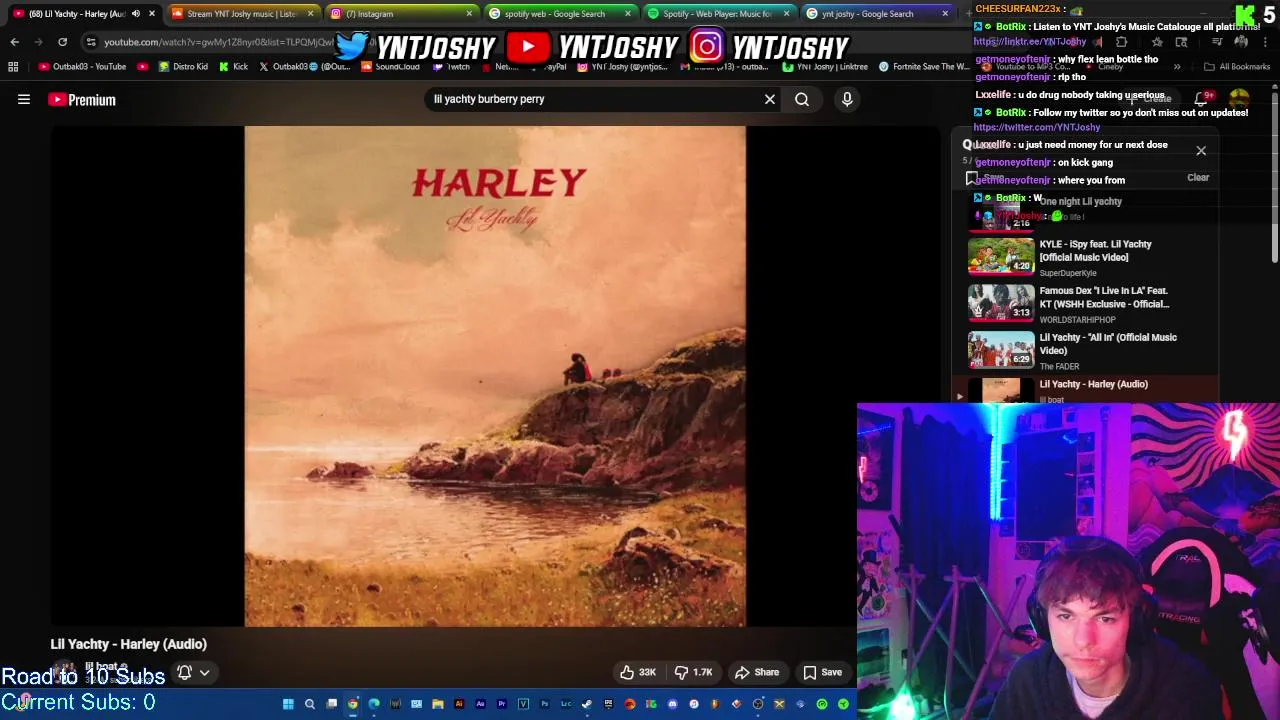Clear the queue list
The width and height of the screenshot is (1280, 720).
point(1198,177)
